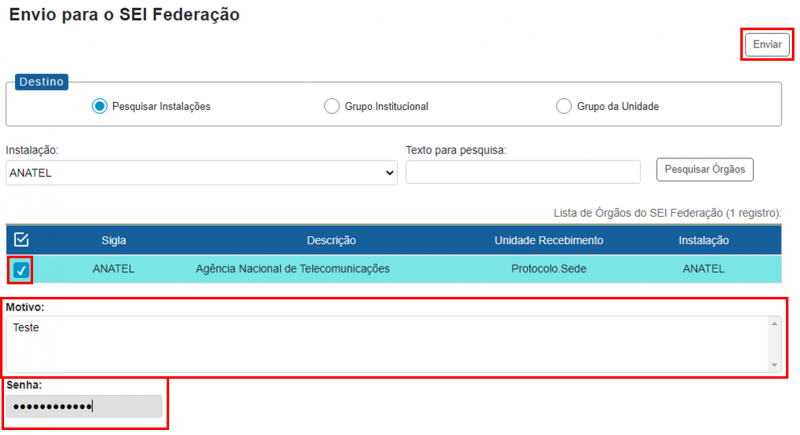Open the Instalação dropdown showing ANATEL

tap(202, 172)
